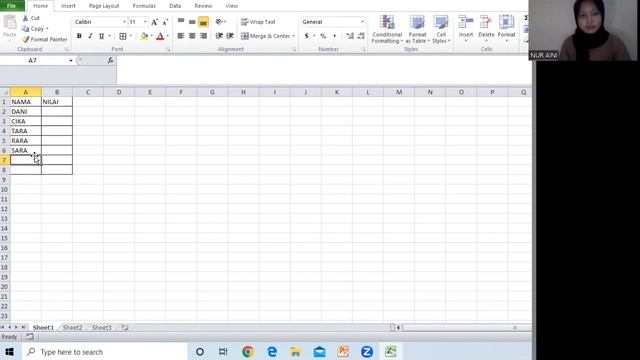Switch to the Sheet2 tab
Viewport: 640px width, 360px height.
coord(72,327)
